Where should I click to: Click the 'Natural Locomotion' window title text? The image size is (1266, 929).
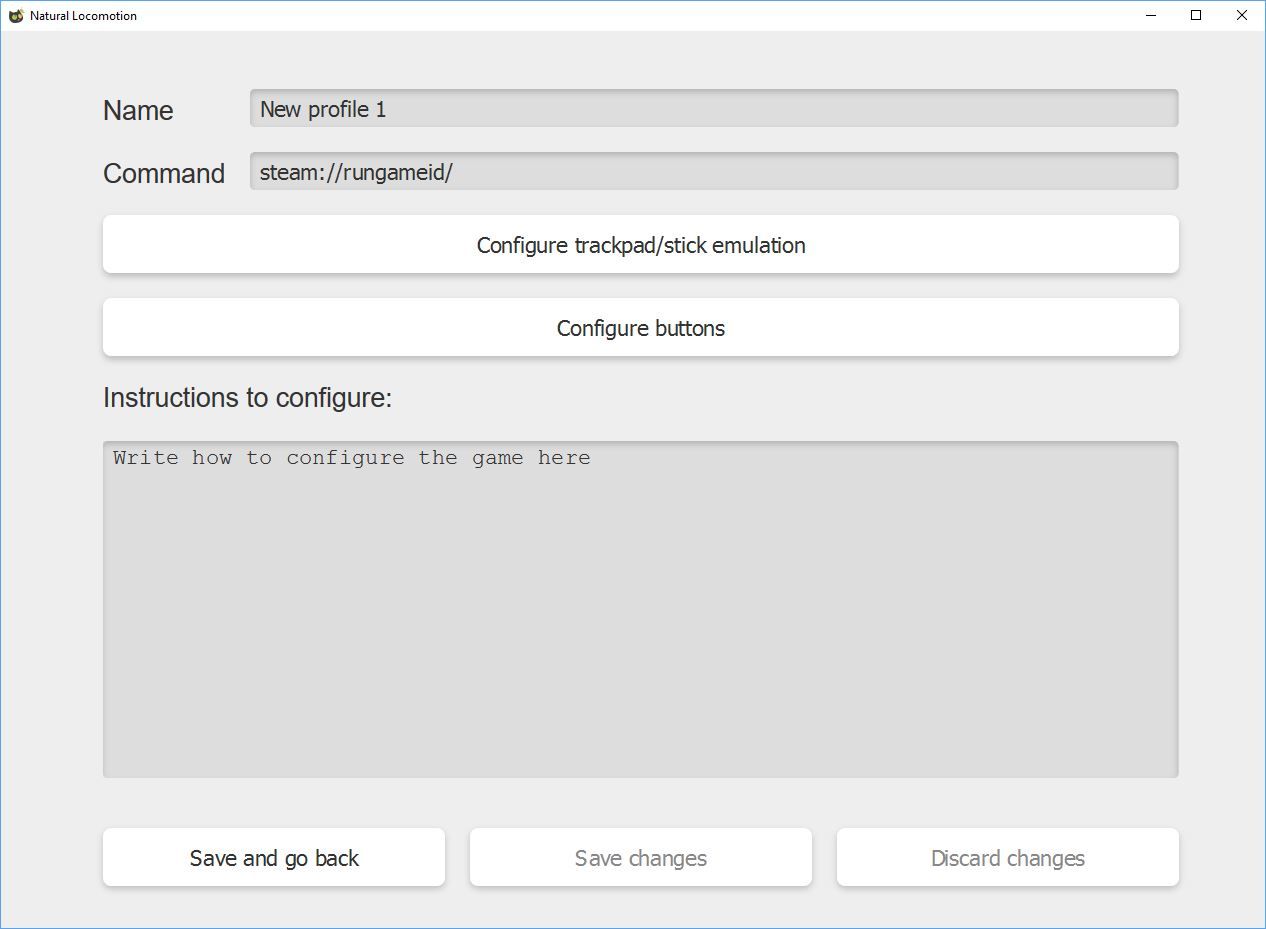coord(83,16)
